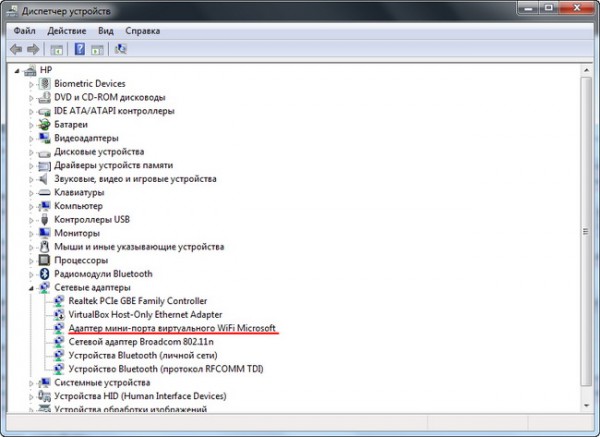This screenshot has height=437, width=600.
Task: Open the Действие menu
Action: coord(66,30)
